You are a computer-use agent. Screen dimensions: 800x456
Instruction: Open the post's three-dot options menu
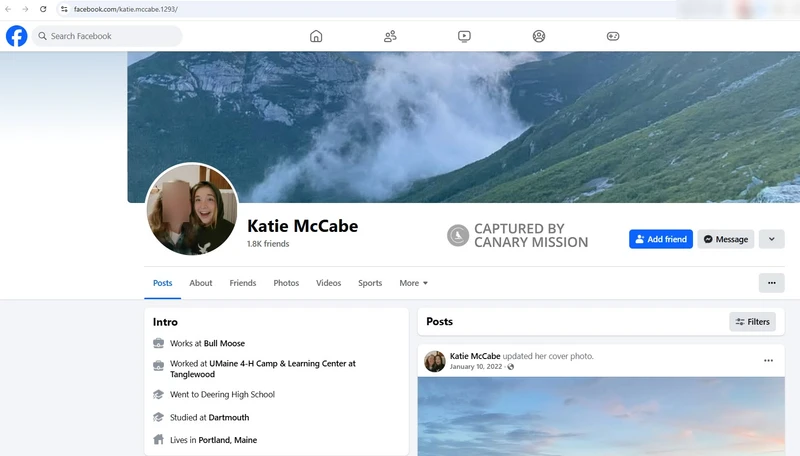pyautogui.click(x=768, y=360)
